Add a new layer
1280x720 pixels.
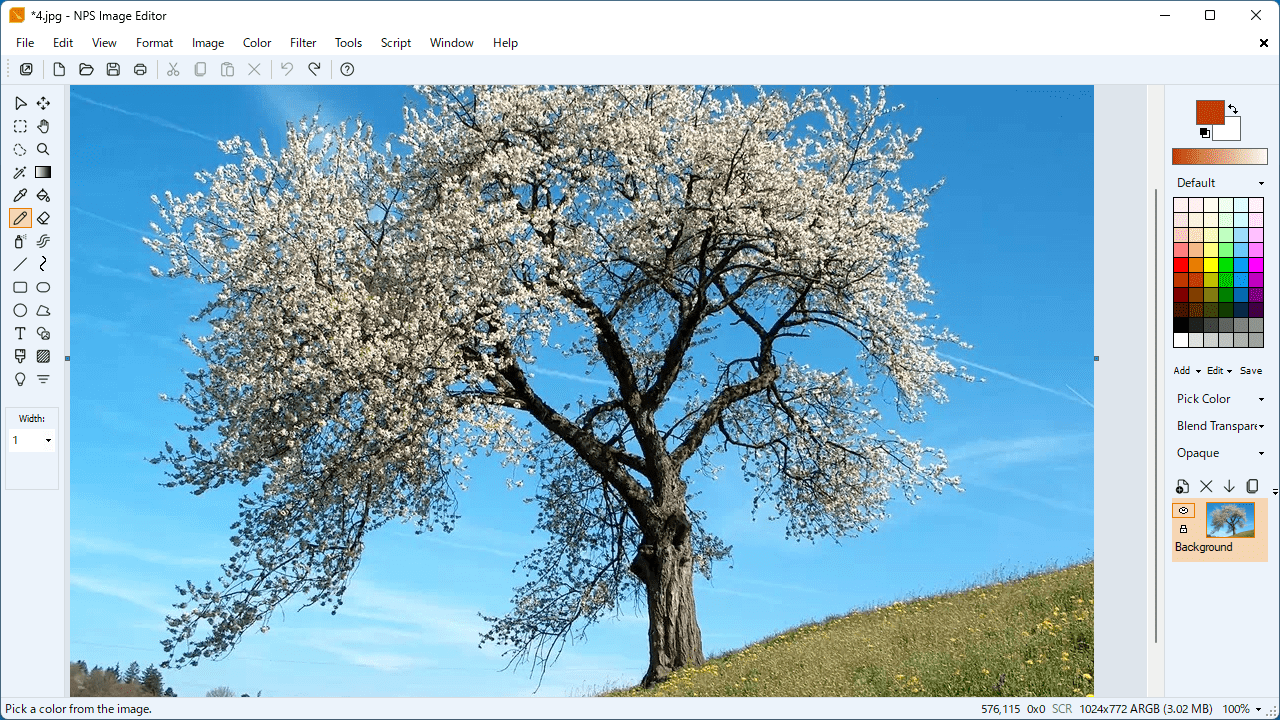click(1183, 487)
